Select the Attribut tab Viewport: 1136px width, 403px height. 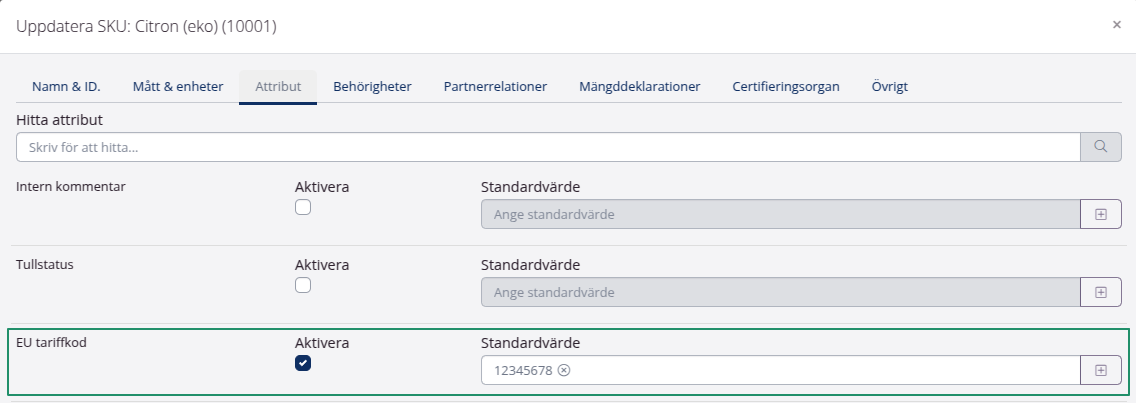click(278, 87)
